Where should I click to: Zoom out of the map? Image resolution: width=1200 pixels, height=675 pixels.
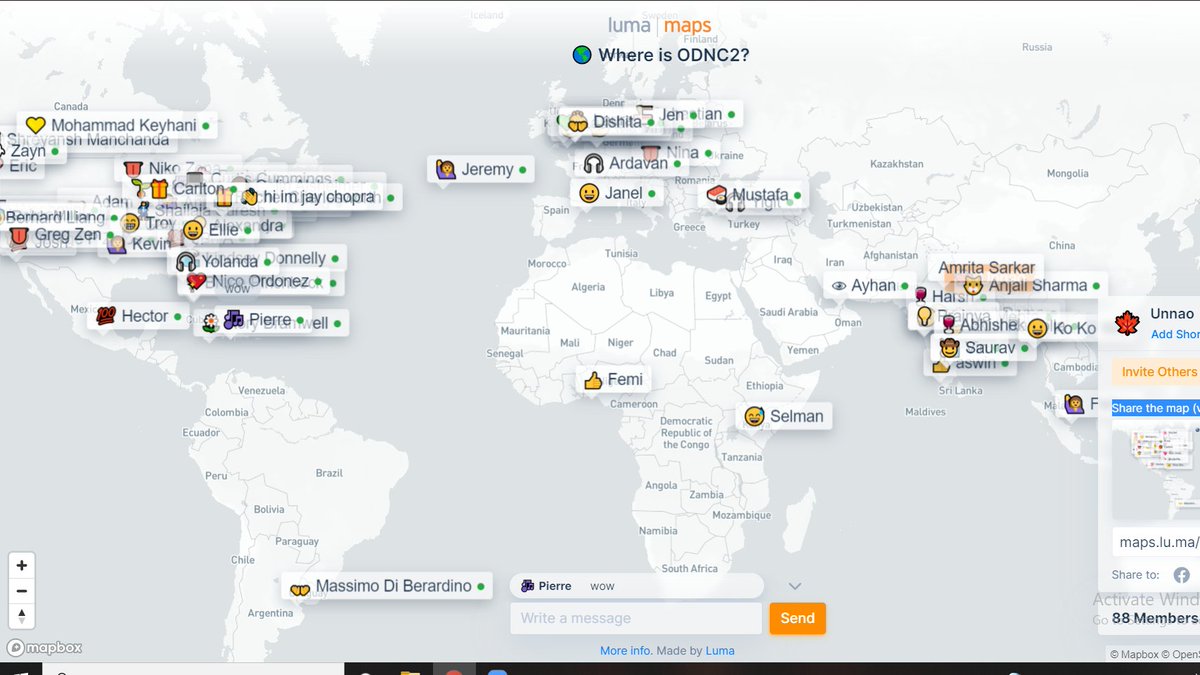point(21,591)
